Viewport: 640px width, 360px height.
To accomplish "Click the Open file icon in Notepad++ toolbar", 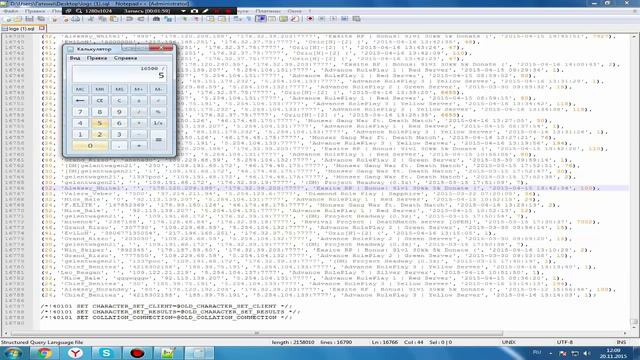I will (x=18, y=19).
